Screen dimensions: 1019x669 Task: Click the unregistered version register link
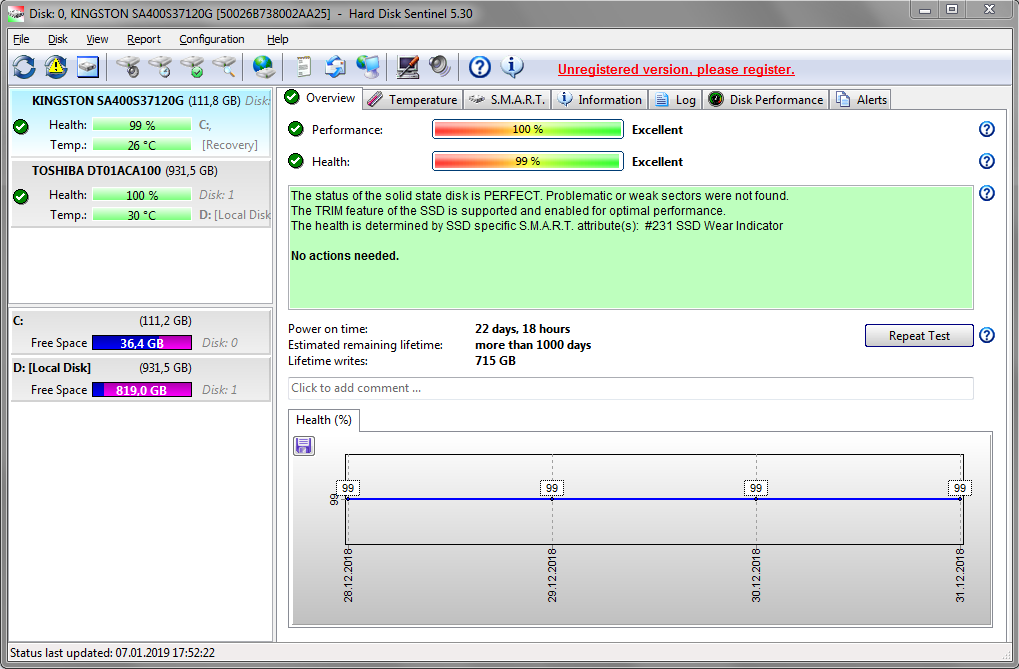tap(676, 69)
